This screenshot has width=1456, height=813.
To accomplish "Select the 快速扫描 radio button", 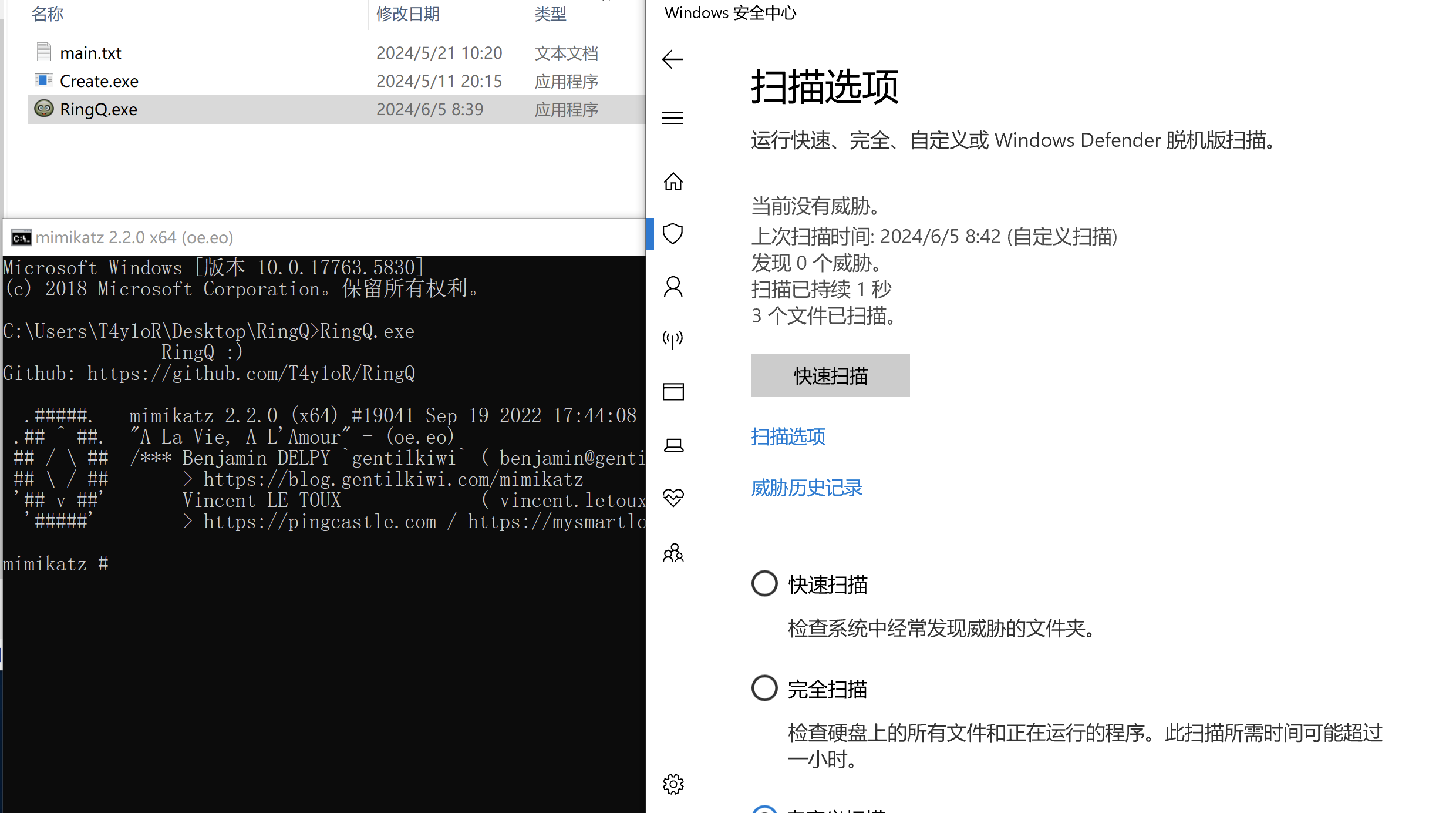I will tap(764, 584).
